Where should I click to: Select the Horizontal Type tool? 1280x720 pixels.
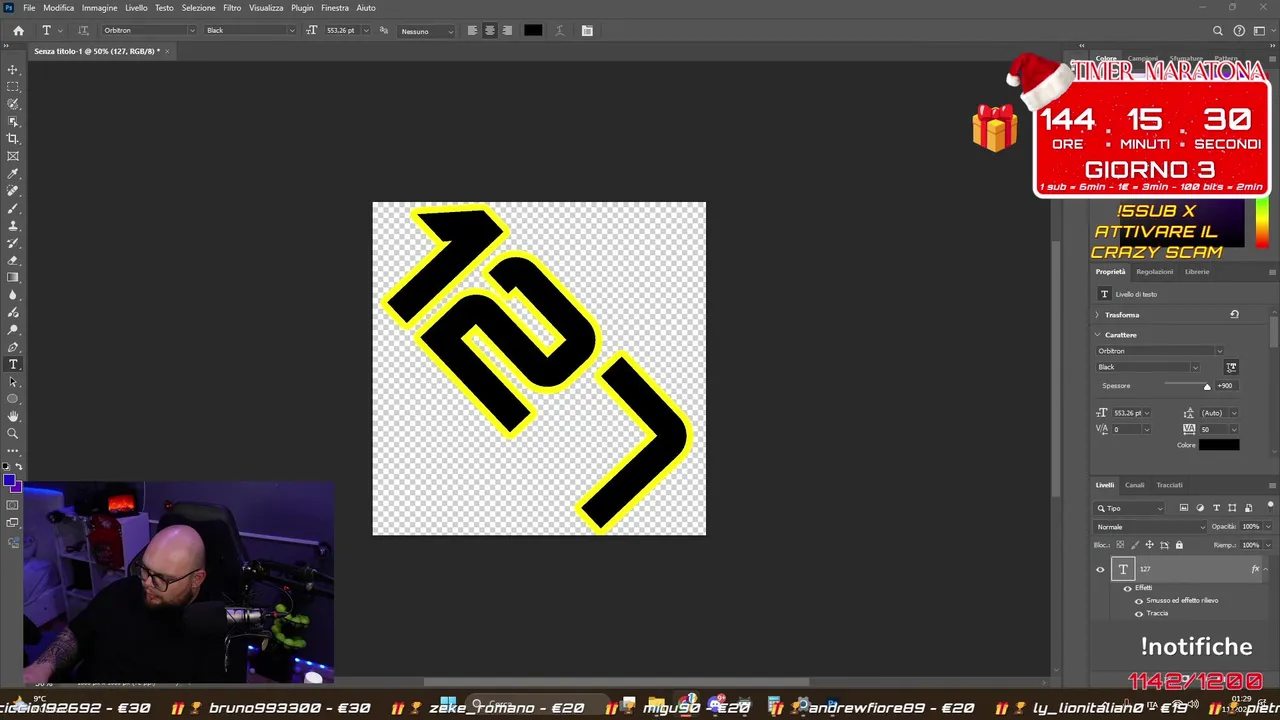coord(13,364)
